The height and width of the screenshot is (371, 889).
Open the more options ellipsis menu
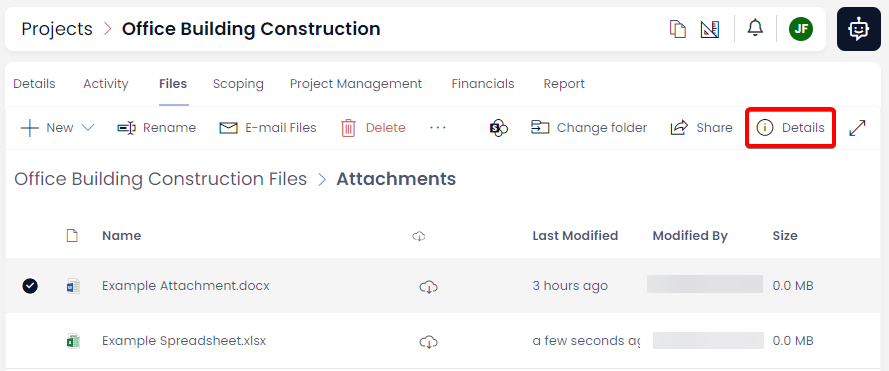pyautogui.click(x=438, y=128)
